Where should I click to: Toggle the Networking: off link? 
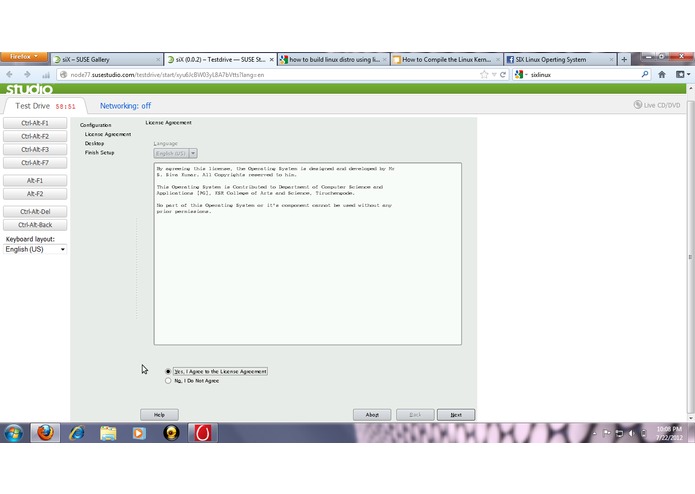(x=125, y=106)
